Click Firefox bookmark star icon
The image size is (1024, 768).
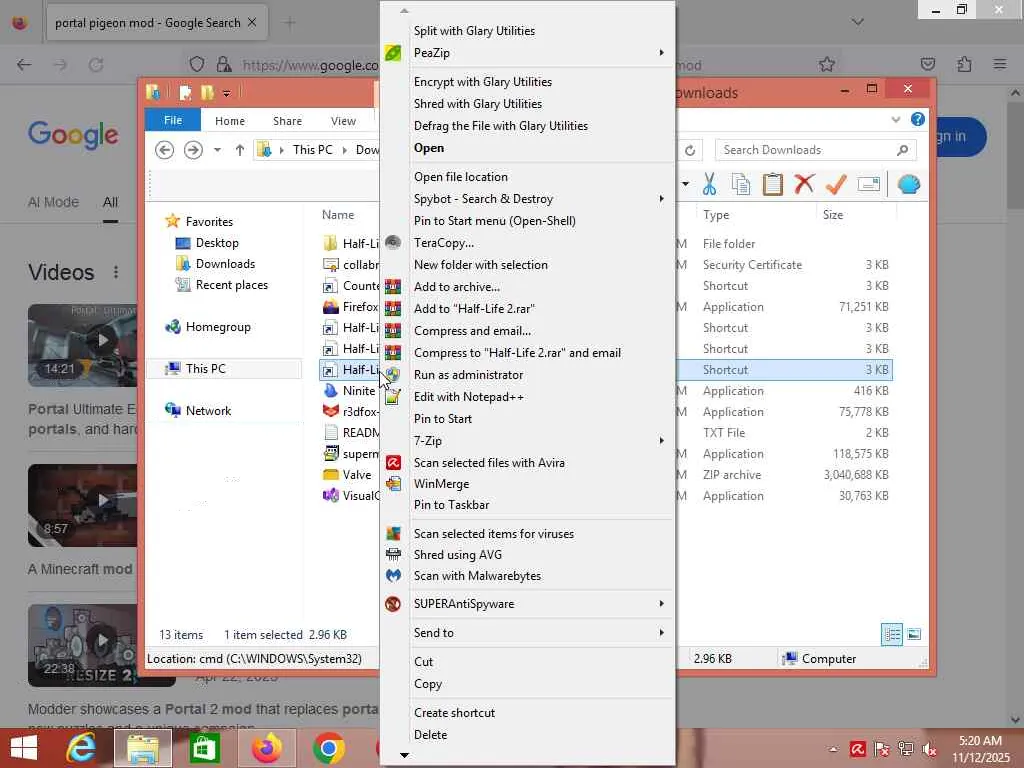pyautogui.click(x=827, y=64)
